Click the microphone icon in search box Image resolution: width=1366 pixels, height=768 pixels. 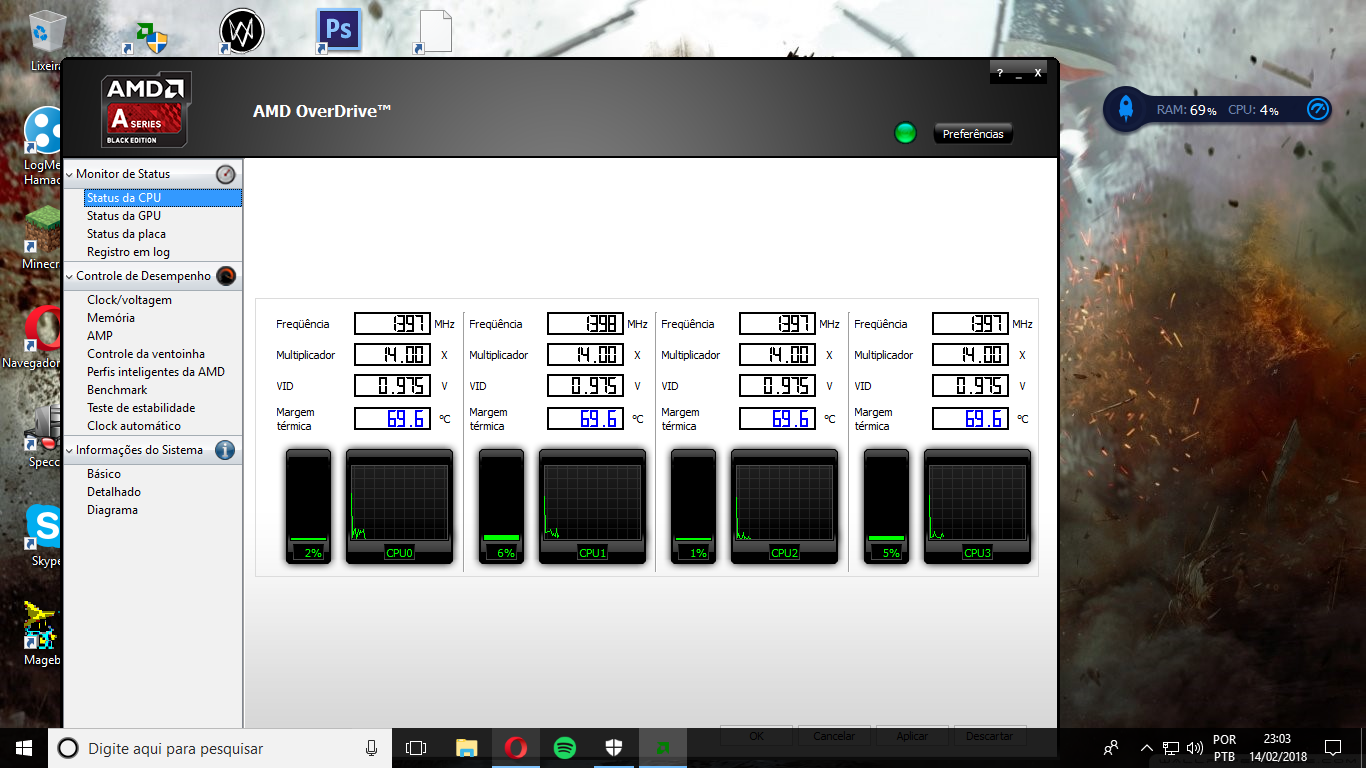click(371, 748)
